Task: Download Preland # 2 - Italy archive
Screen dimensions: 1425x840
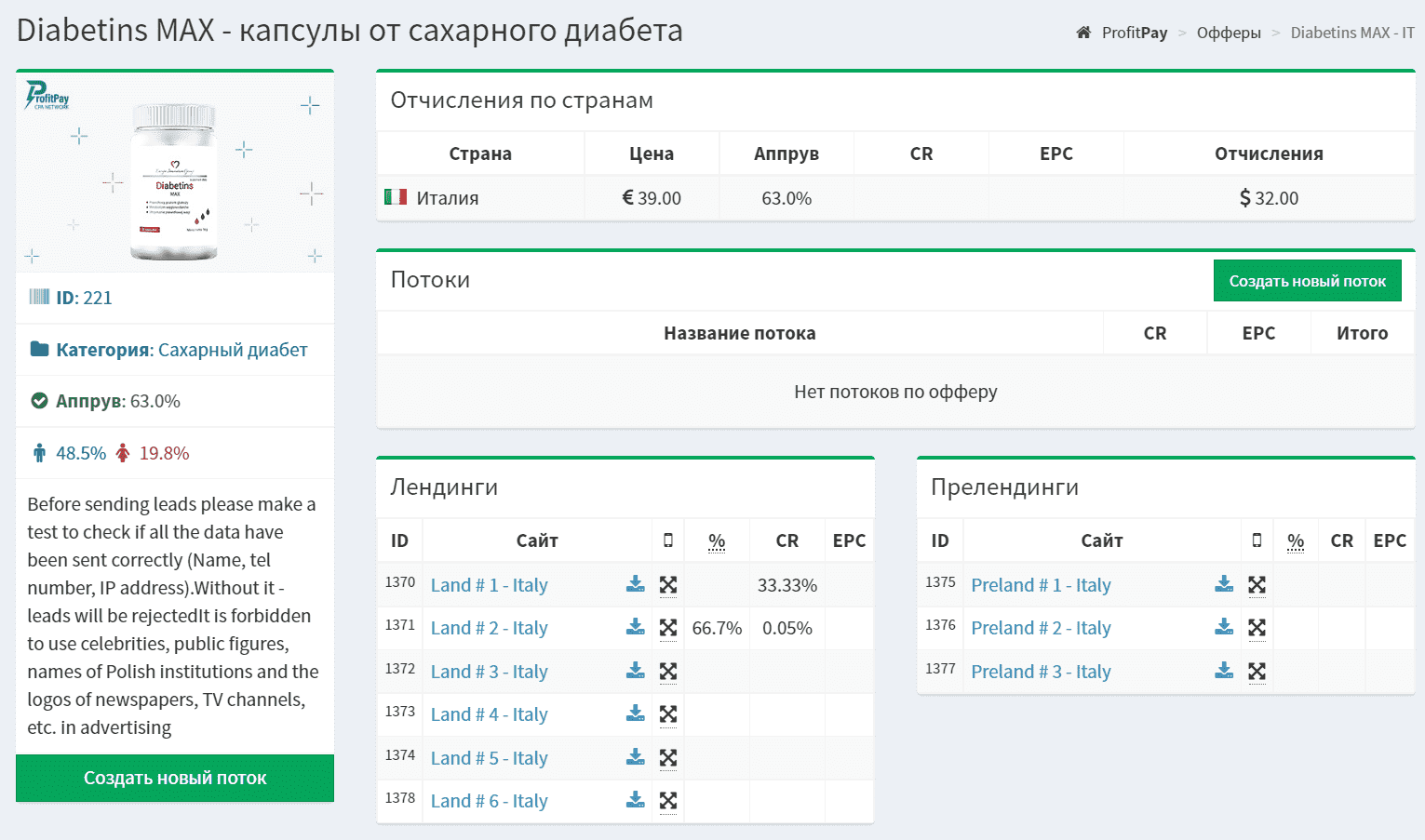Action: pyautogui.click(x=1224, y=627)
